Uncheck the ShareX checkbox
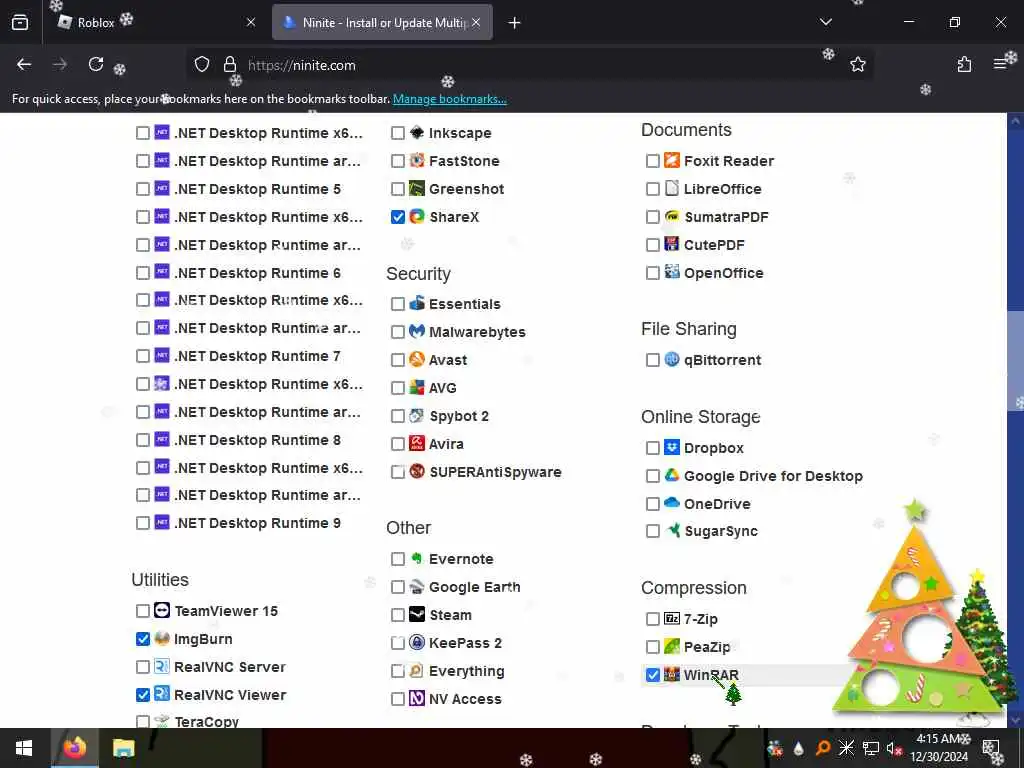Viewport: 1024px width, 768px height. click(x=398, y=217)
